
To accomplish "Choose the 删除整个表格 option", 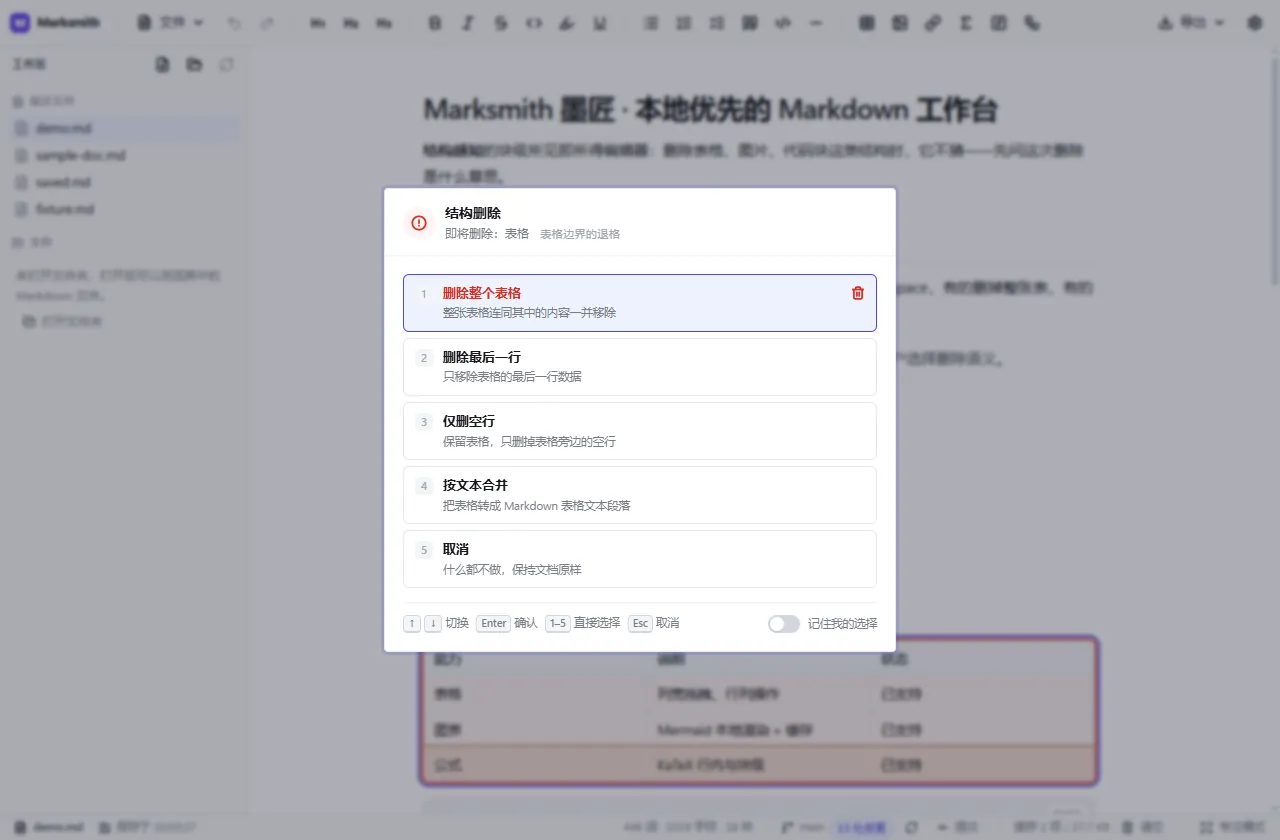I will (x=640, y=303).
